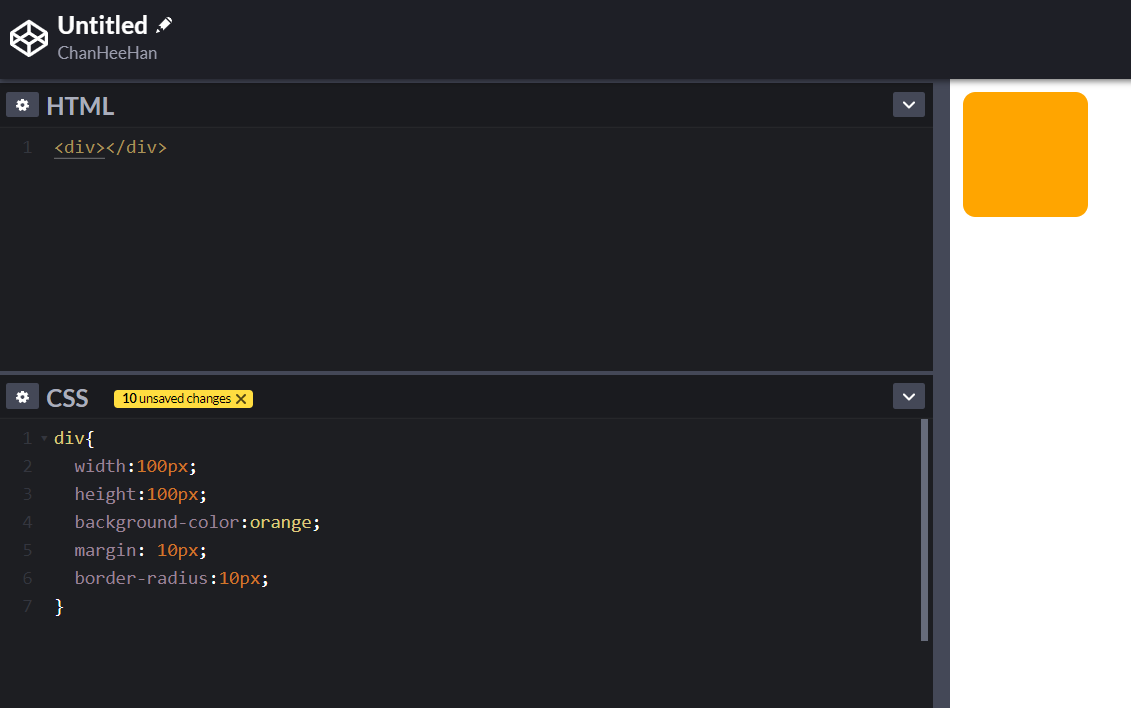This screenshot has height=708, width=1131.
Task: Click CSS line number 4
Action: point(27,522)
